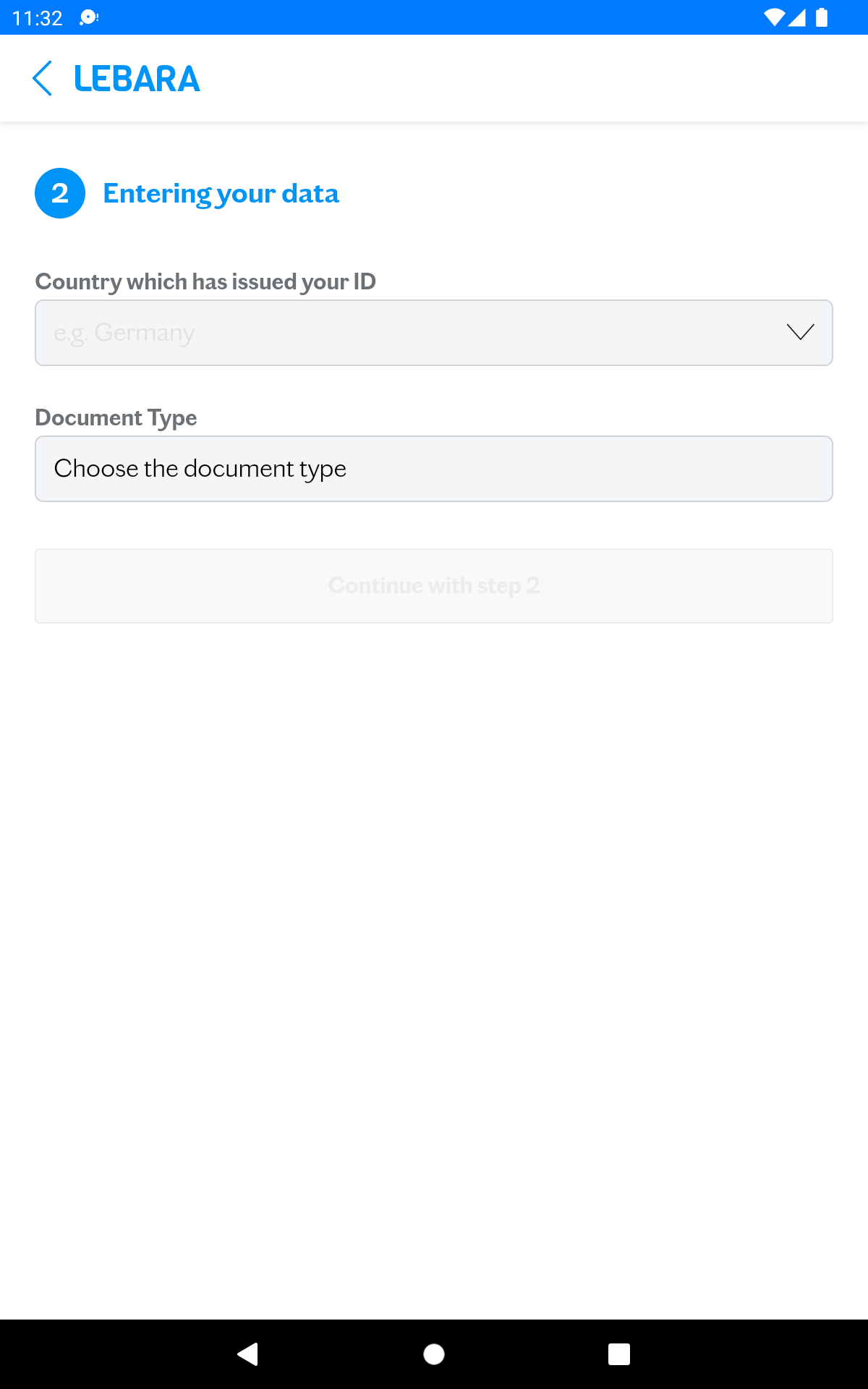This screenshot has height=1389, width=868.
Task: Click the Continue with step 2 button
Action: tap(434, 586)
